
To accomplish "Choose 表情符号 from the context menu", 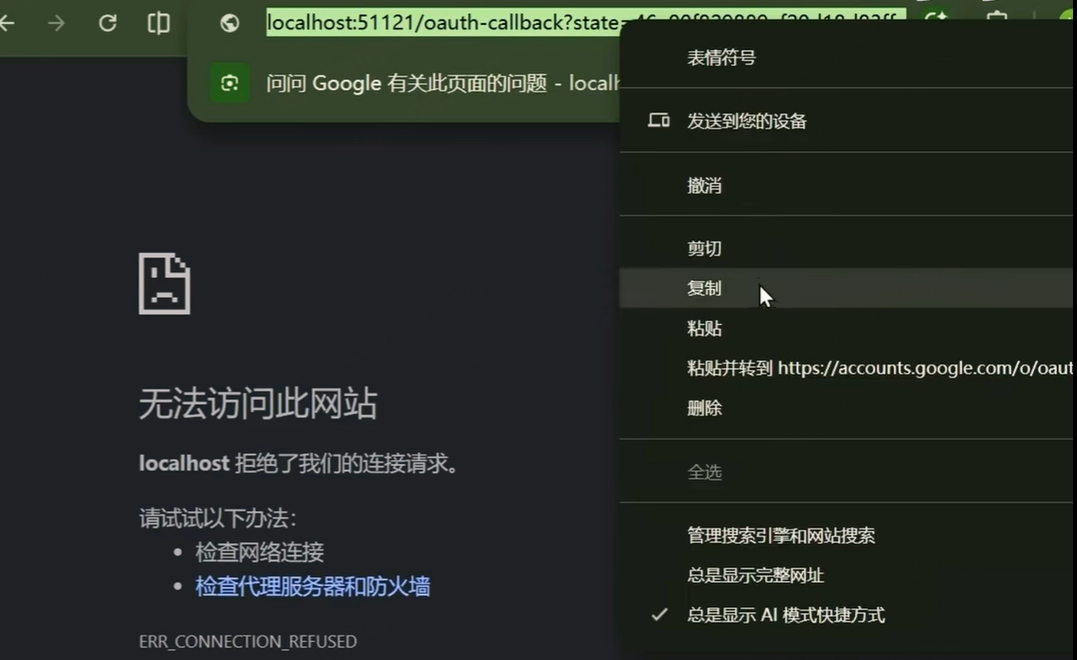I will (x=846, y=58).
